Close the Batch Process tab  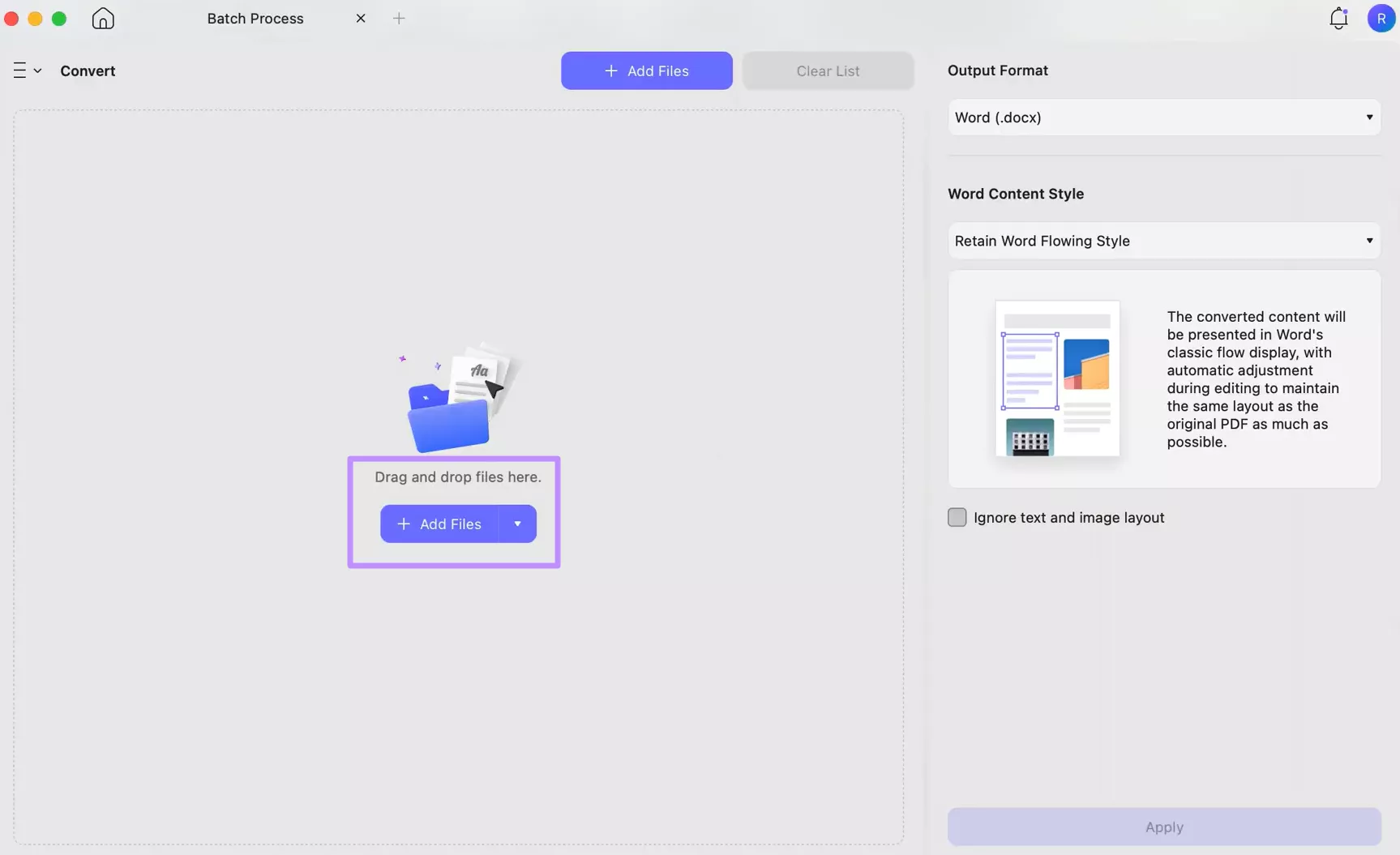(361, 18)
